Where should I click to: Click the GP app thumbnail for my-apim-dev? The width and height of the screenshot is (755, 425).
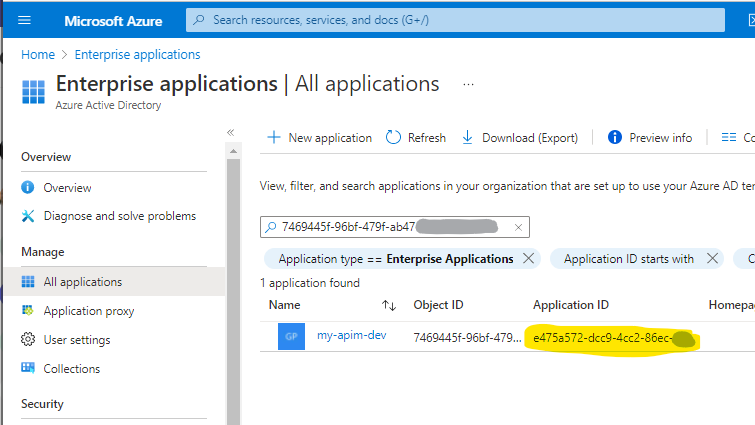(291, 336)
